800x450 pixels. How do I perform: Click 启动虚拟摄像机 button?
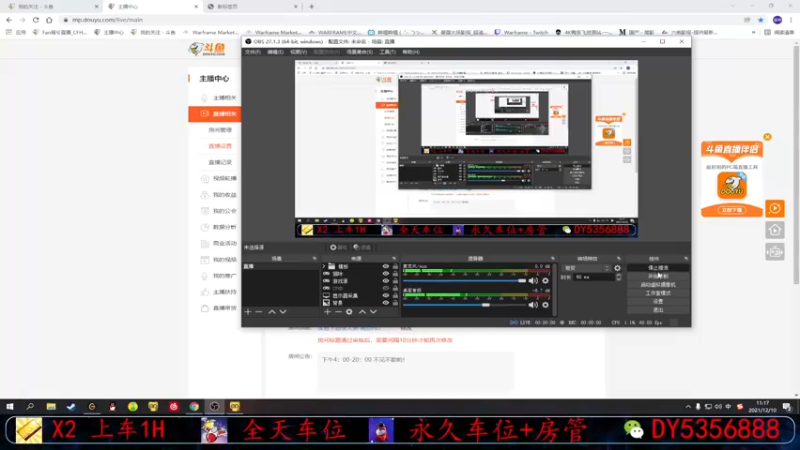[x=658, y=285]
